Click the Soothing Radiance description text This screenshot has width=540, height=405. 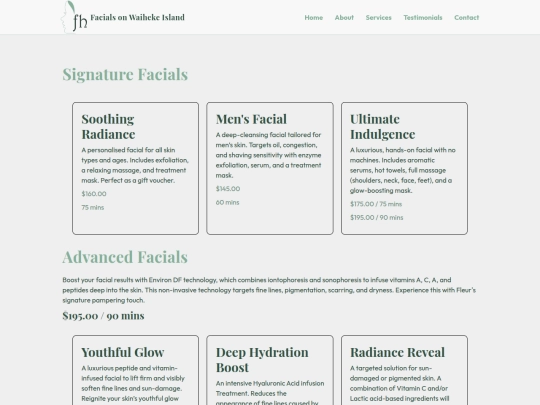click(x=135, y=165)
